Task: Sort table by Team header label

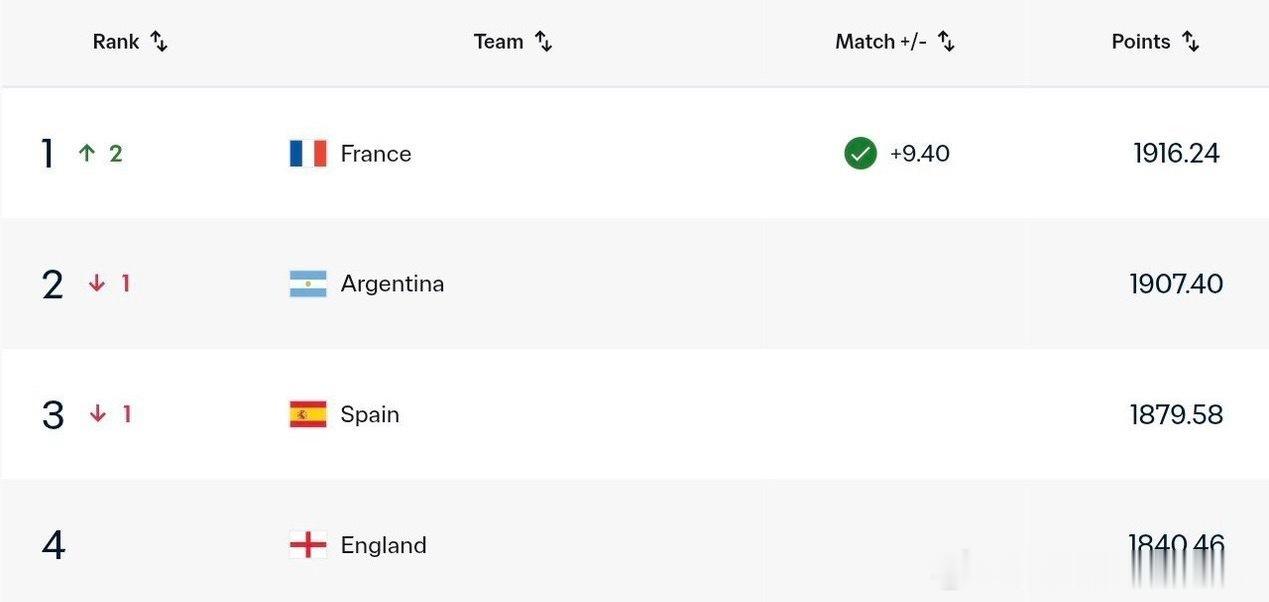Action: click(499, 42)
